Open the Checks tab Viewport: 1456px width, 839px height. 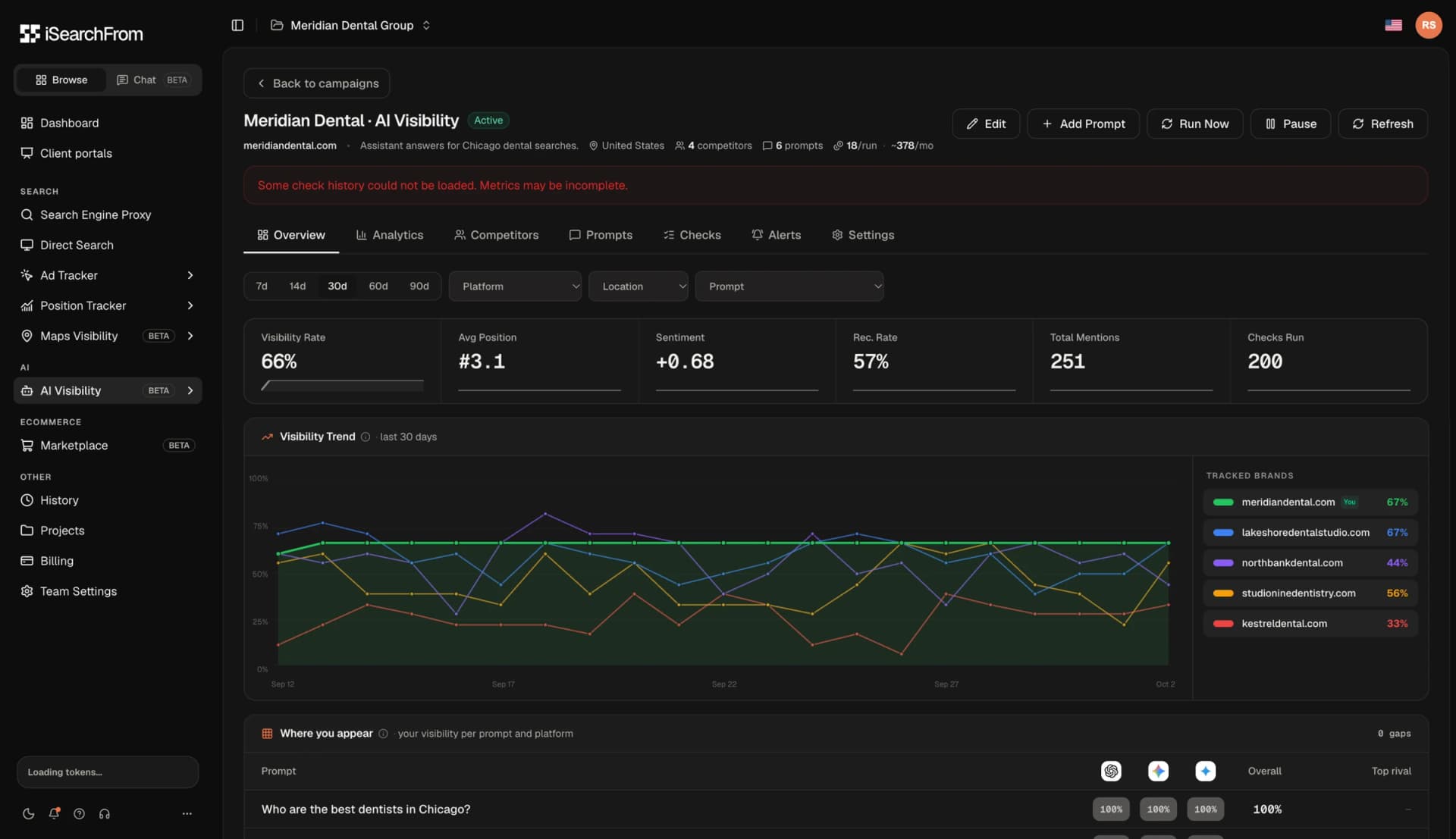692,235
